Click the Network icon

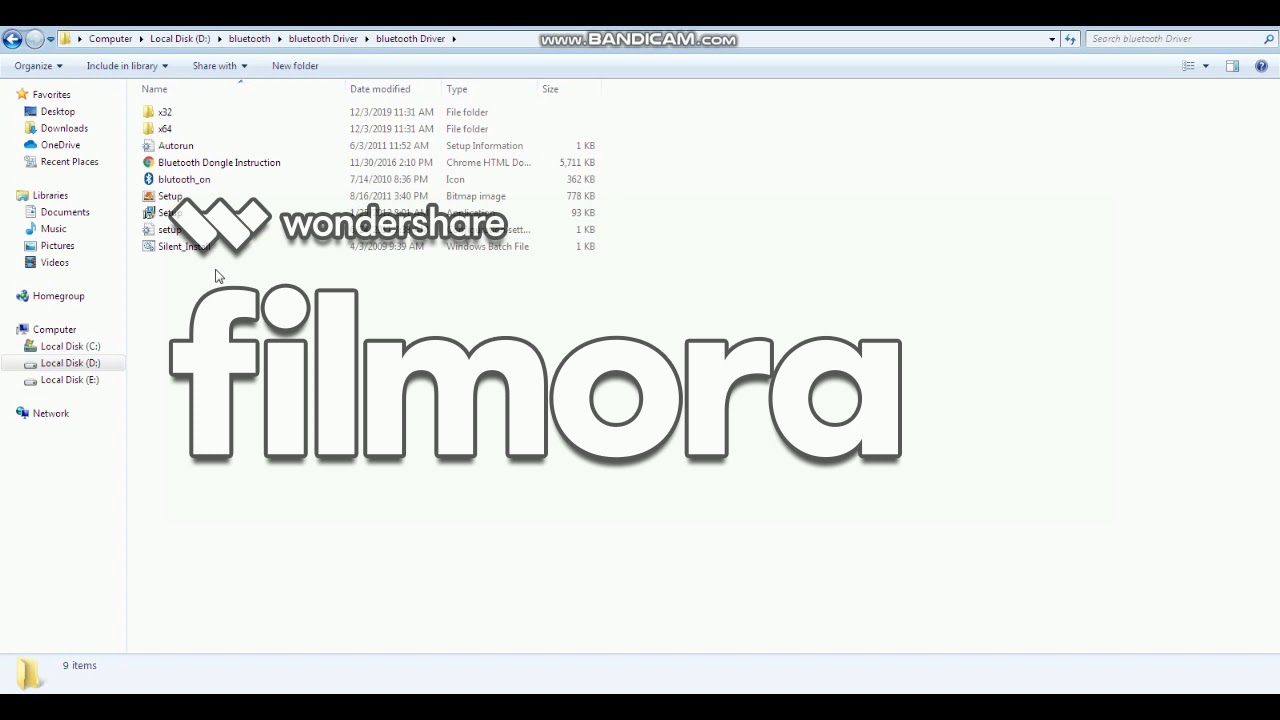(x=22, y=413)
